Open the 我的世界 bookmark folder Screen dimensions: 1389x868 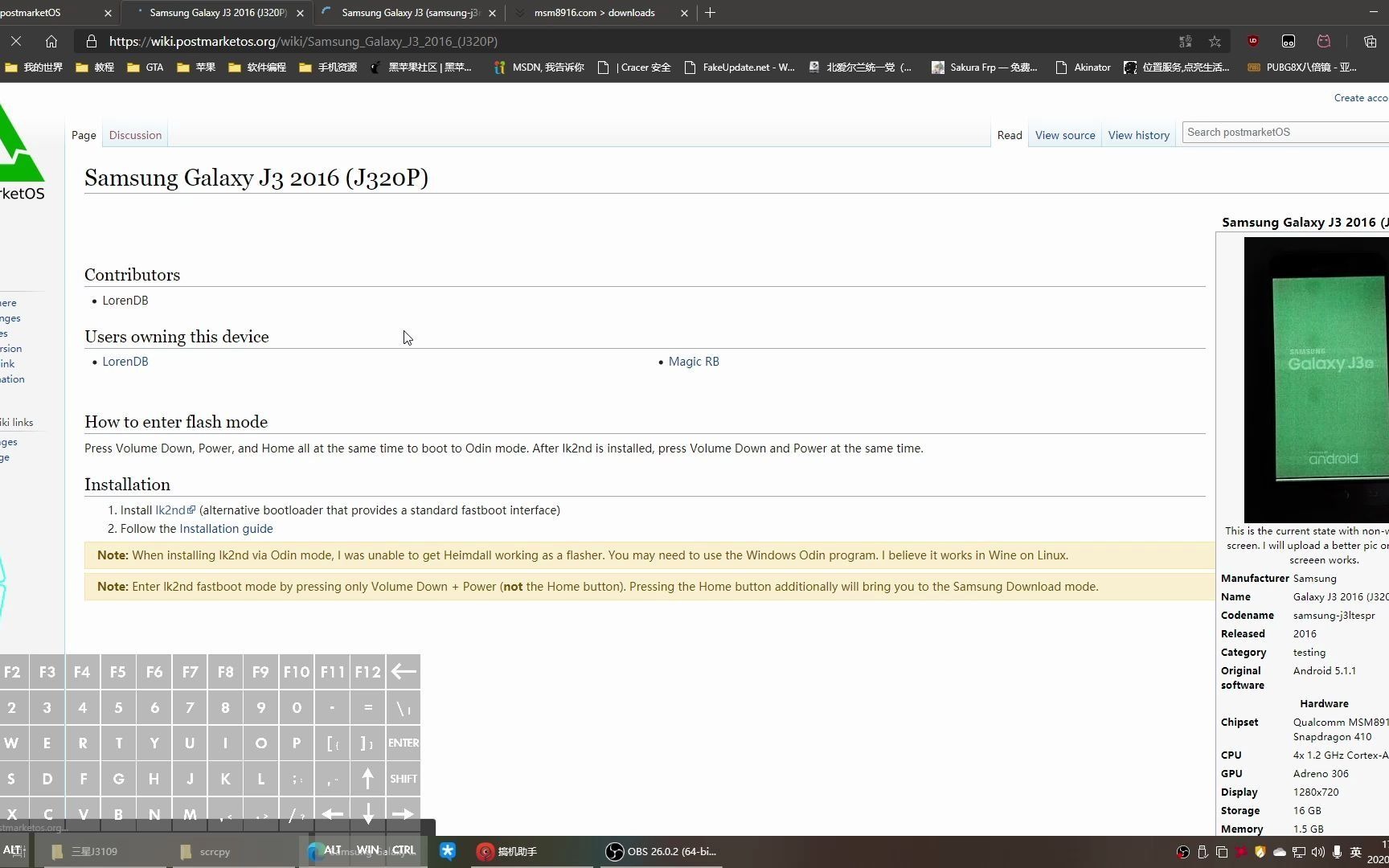34,68
